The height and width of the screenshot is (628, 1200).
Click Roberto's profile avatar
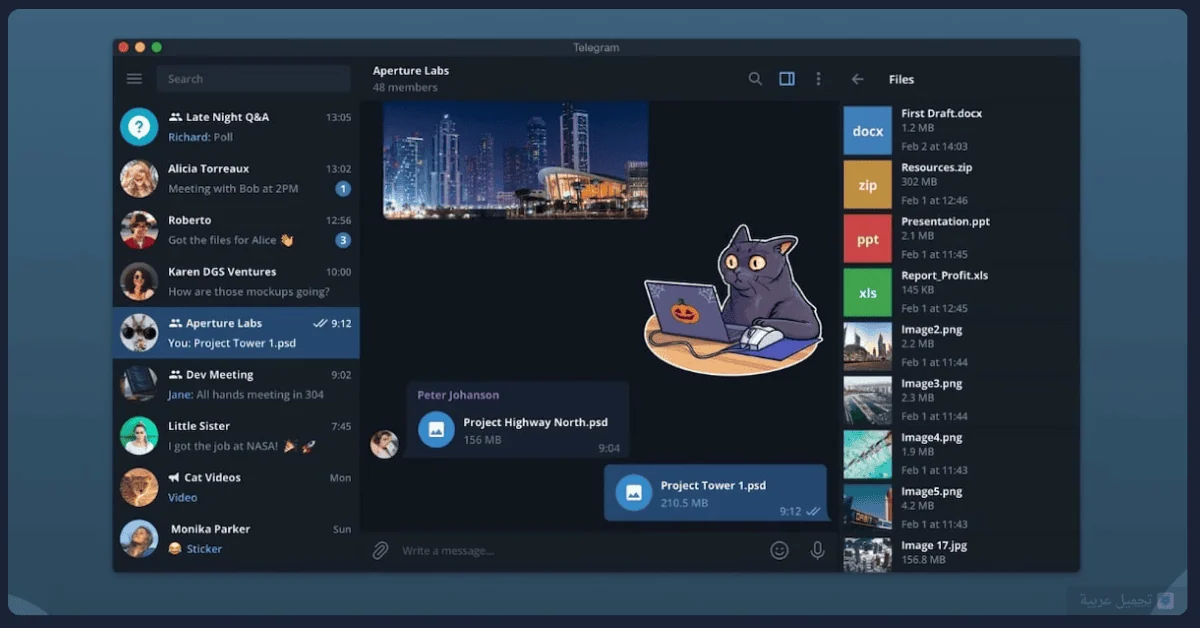coord(139,230)
